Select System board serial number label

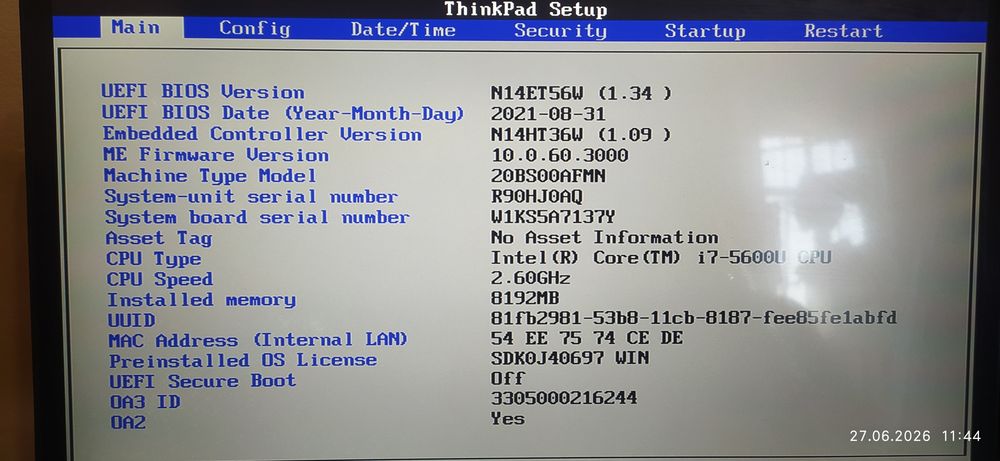[257, 217]
